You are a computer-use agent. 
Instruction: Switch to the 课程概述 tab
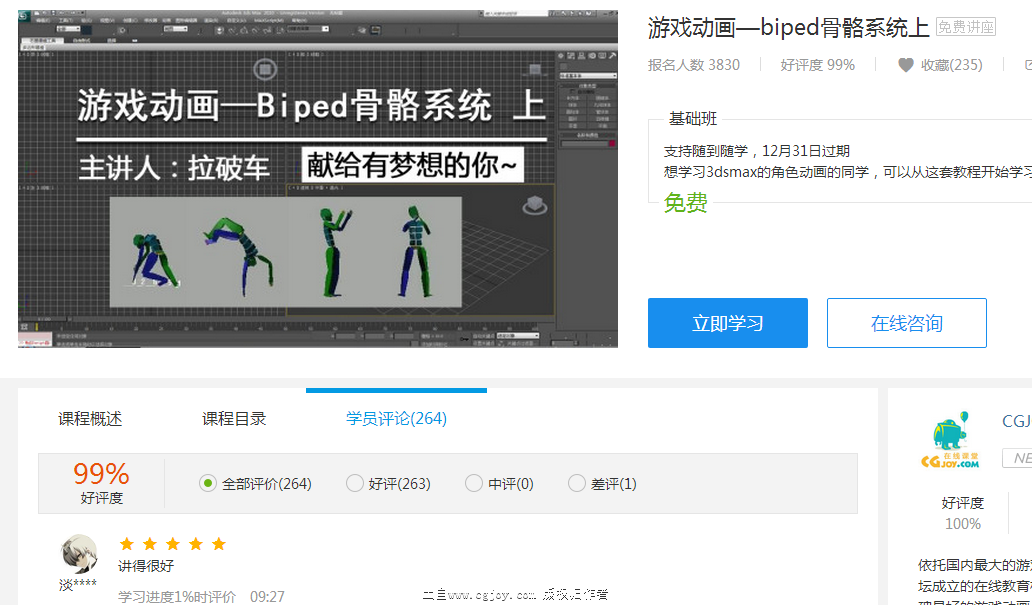[90, 419]
